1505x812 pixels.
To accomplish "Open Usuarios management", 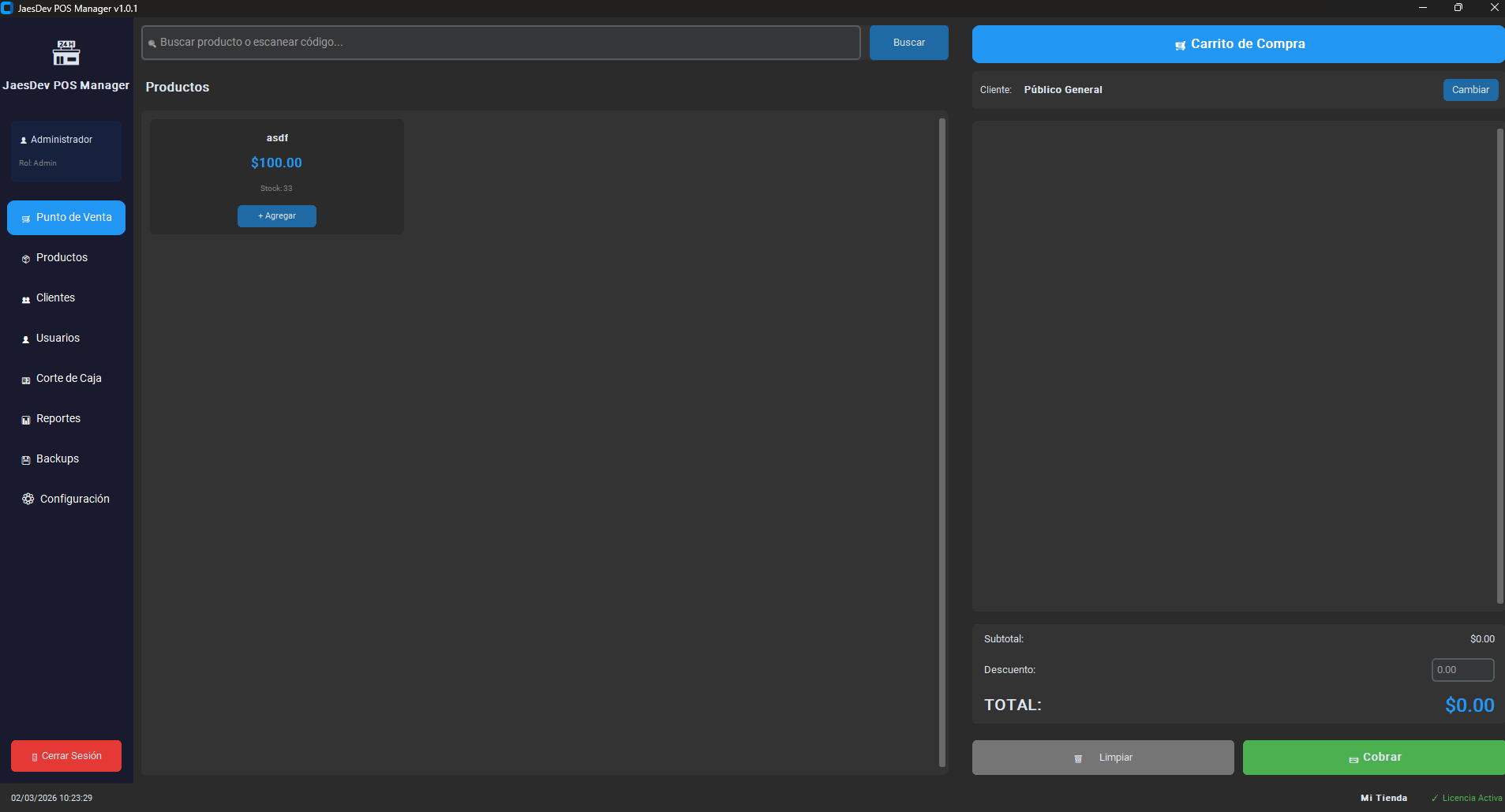I will click(x=66, y=339).
